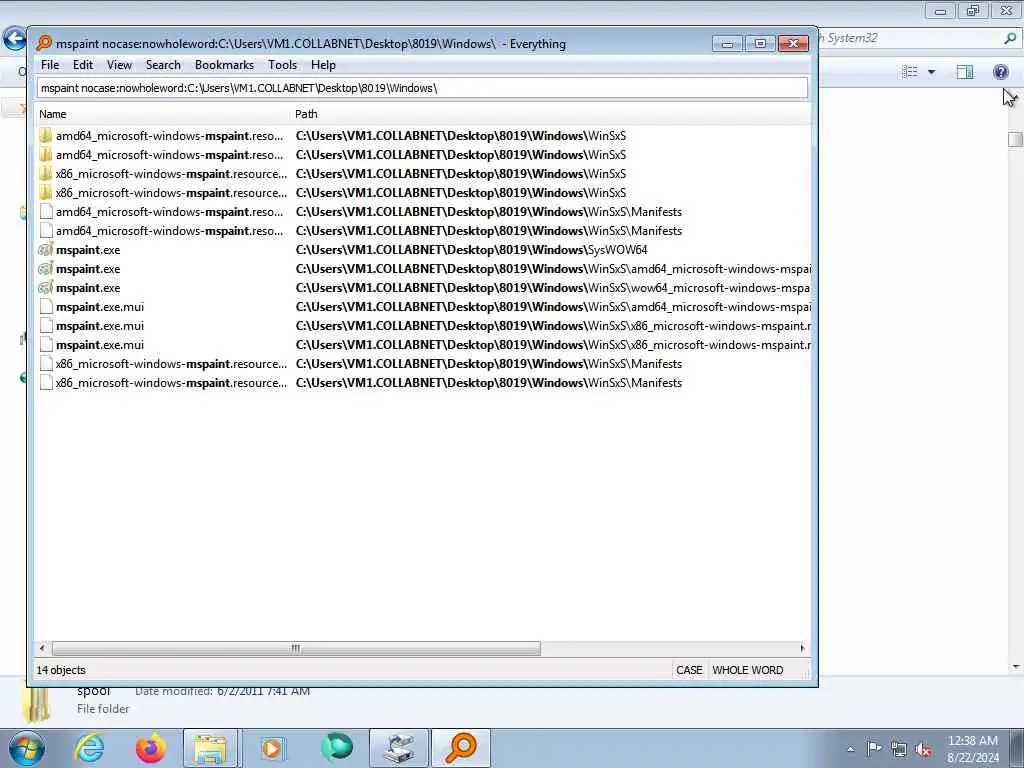This screenshot has width=1024, height=768.
Task: Toggle WHOLE WORD match in status bar
Action: click(748, 670)
